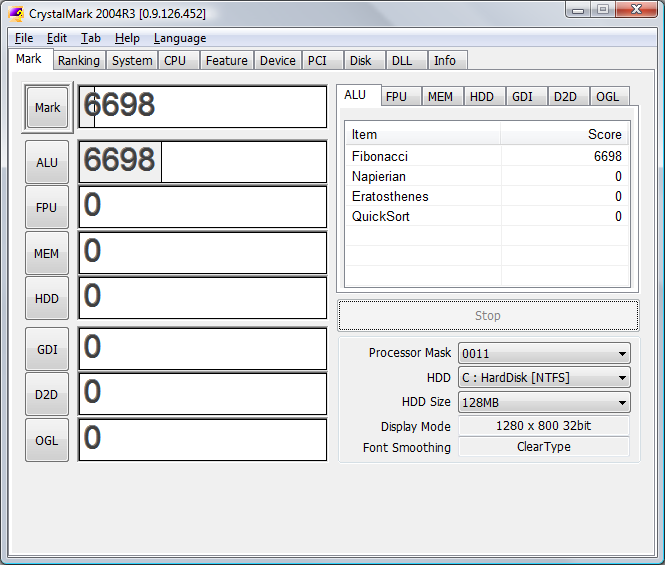Select the Eratosthenes row
665x565 pixels.
click(487, 196)
